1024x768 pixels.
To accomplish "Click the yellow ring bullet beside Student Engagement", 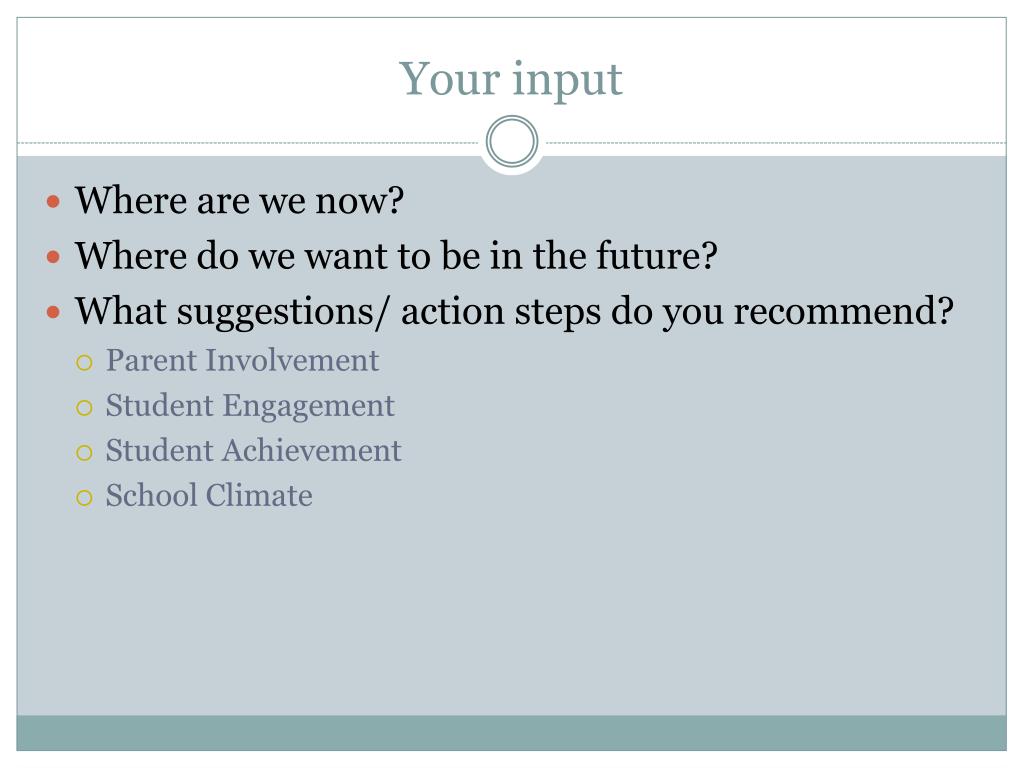I will pyautogui.click(x=84, y=408).
